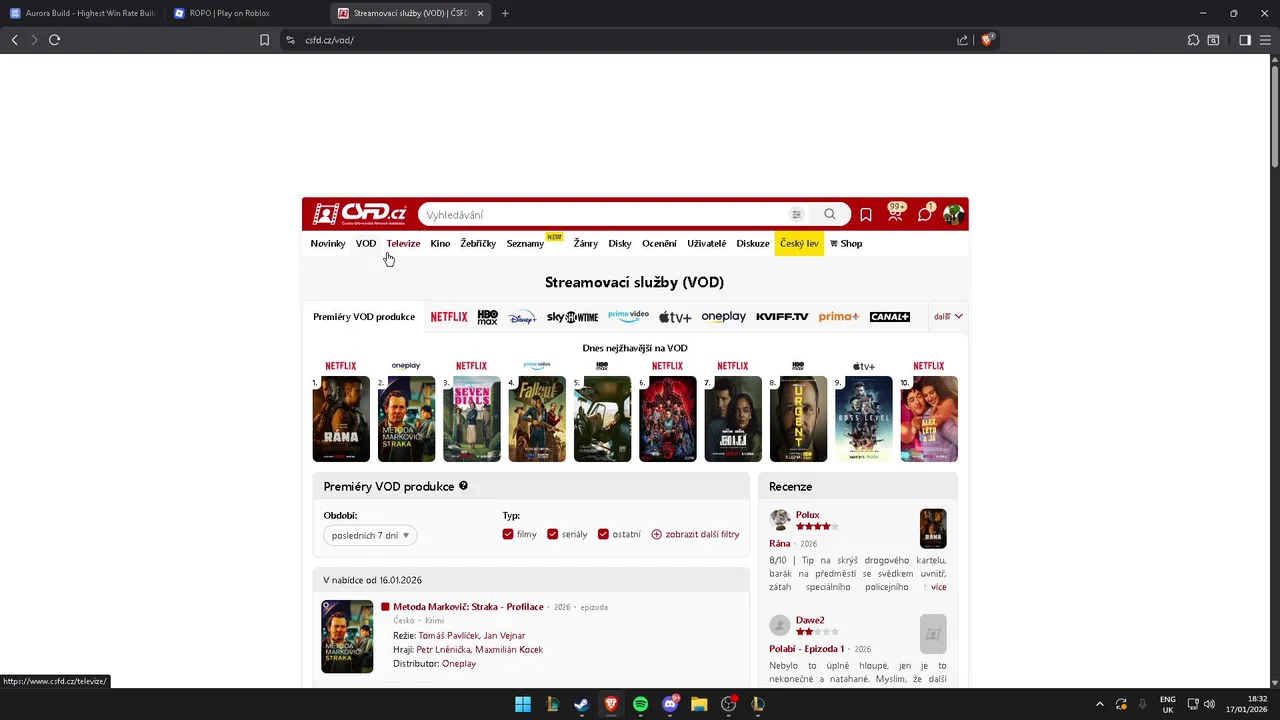1280x720 pixels.
Task: Open the browser share icon in address bar
Action: pyautogui.click(x=962, y=40)
